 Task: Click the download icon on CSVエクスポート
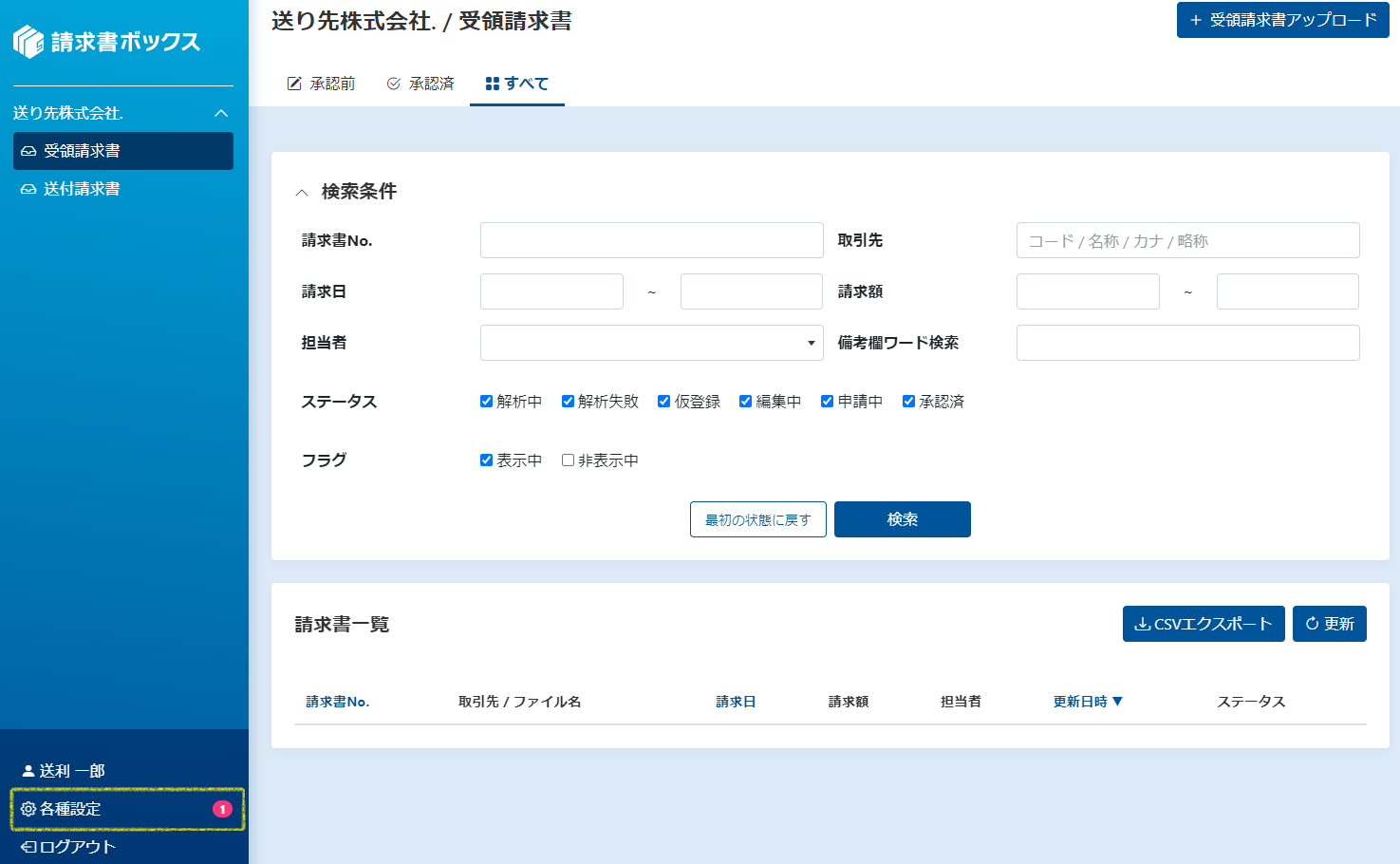(1143, 624)
